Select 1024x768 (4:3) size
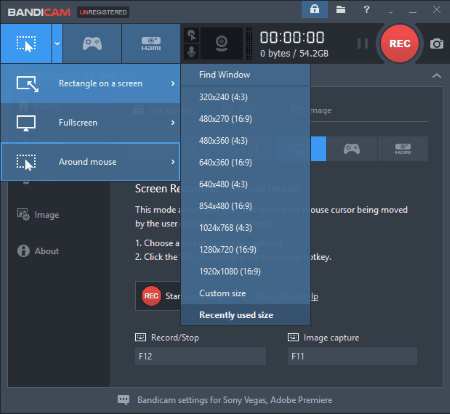450x414 pixels. coord(245,228)
